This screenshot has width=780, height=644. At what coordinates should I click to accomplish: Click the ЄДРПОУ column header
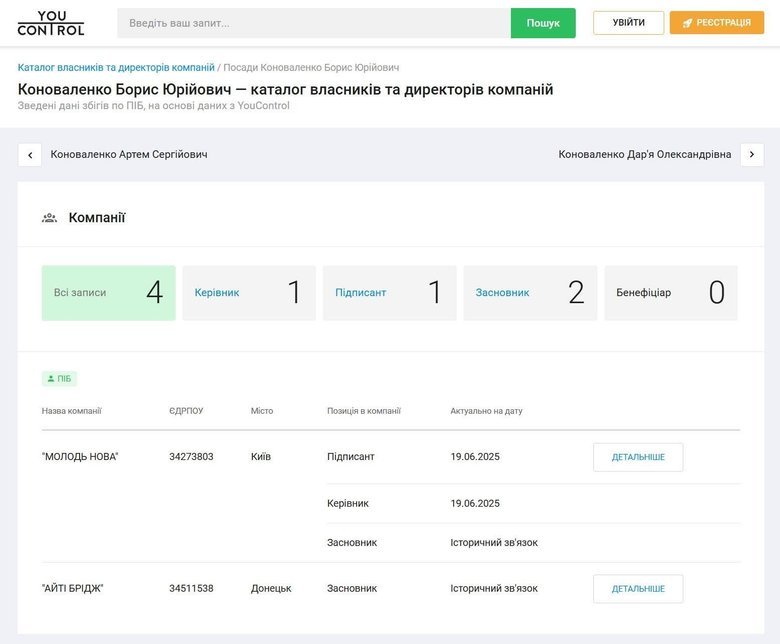pyautogui.click(x=186, y=411)
